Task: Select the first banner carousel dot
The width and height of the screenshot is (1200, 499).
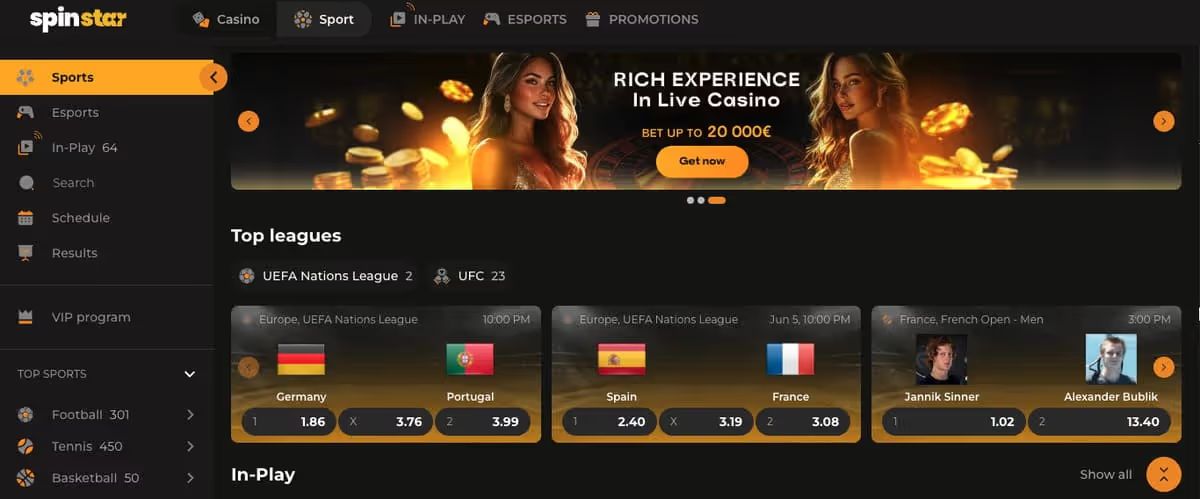Action: (690, 200)
